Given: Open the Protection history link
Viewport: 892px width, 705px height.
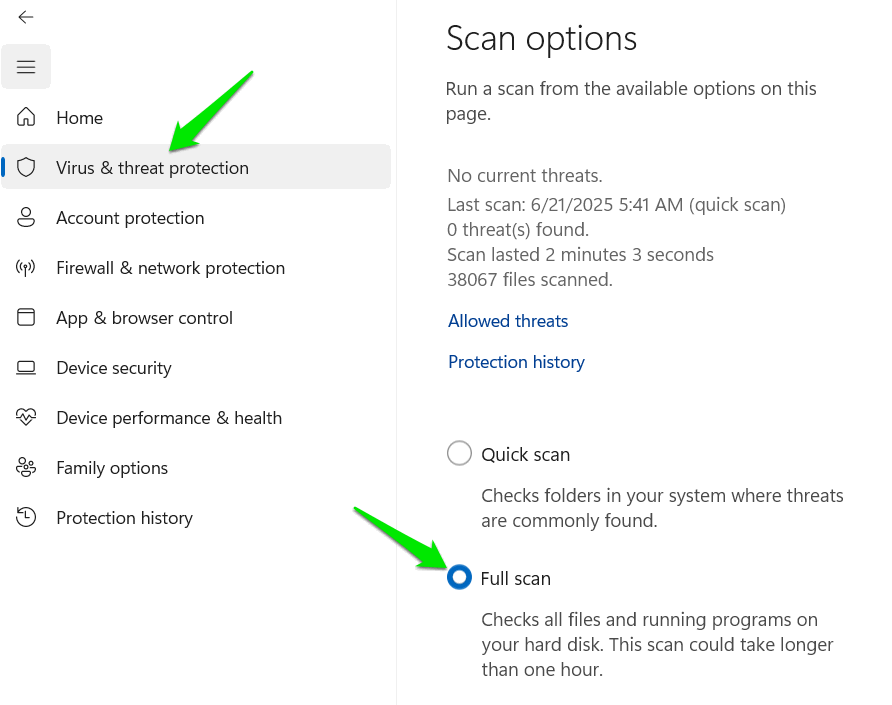Looking at the screenshot, I should point(516,362).
